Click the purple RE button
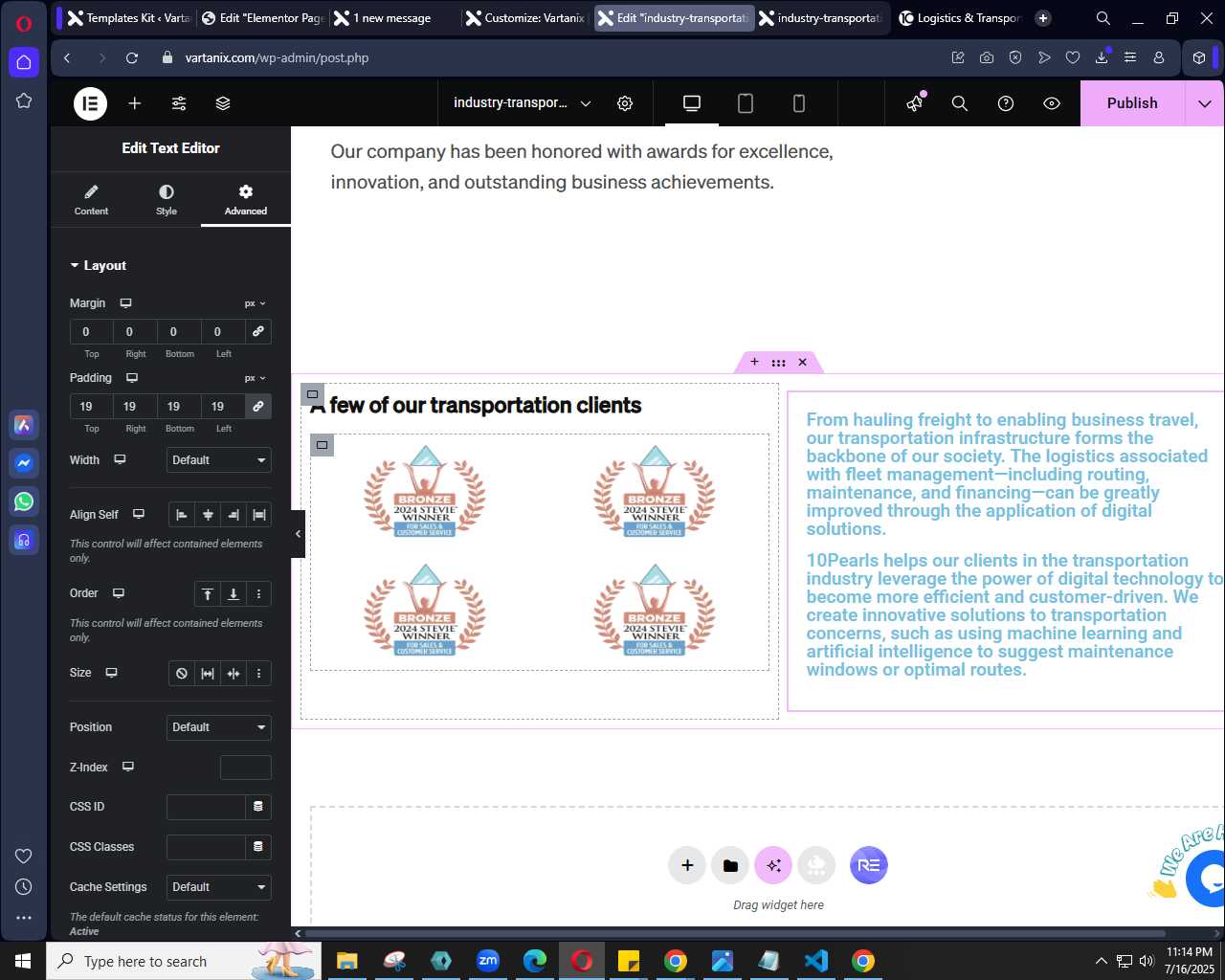1225x980 pixels. click(x=869, y=865)
